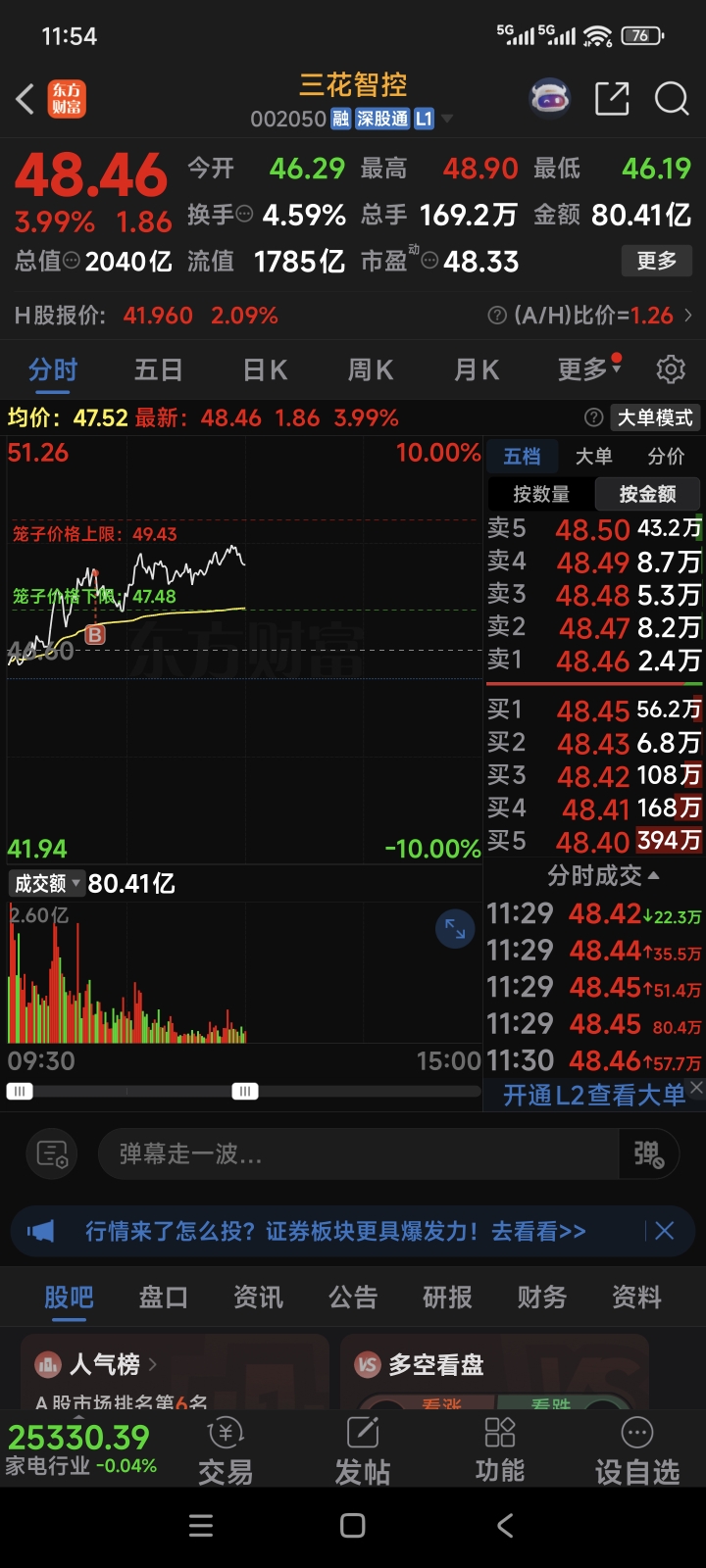
Task: Tap the Android recent apps menu button
Action: click(x=201, y=1526)
